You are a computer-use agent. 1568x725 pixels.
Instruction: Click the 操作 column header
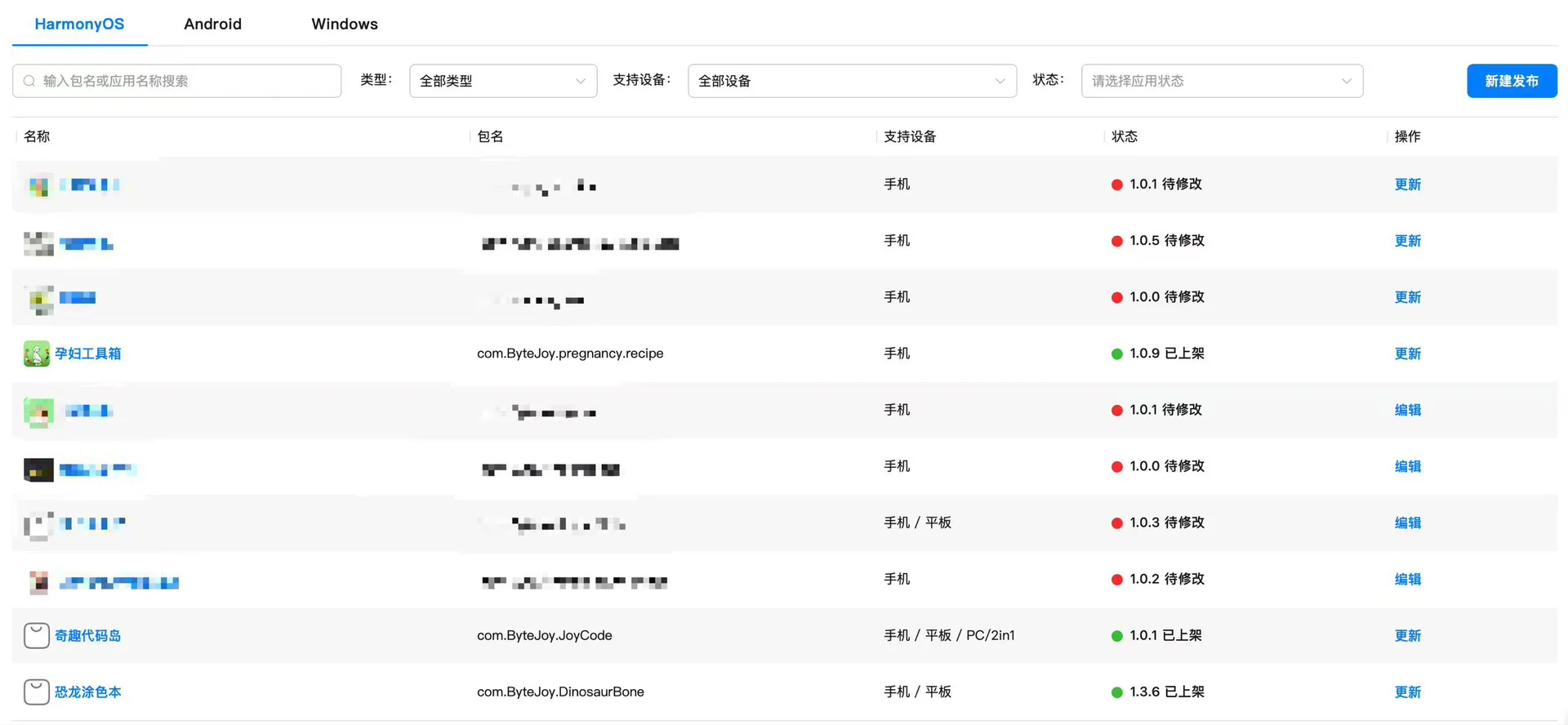click(1408, 136)
